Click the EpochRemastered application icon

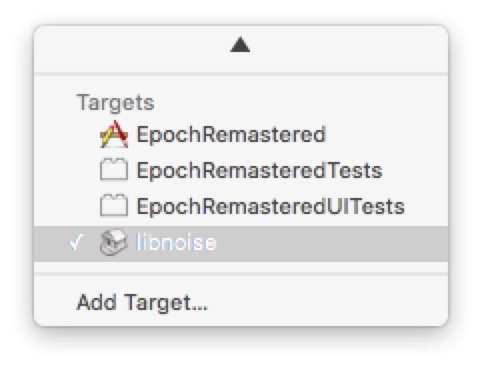point(114,134)
